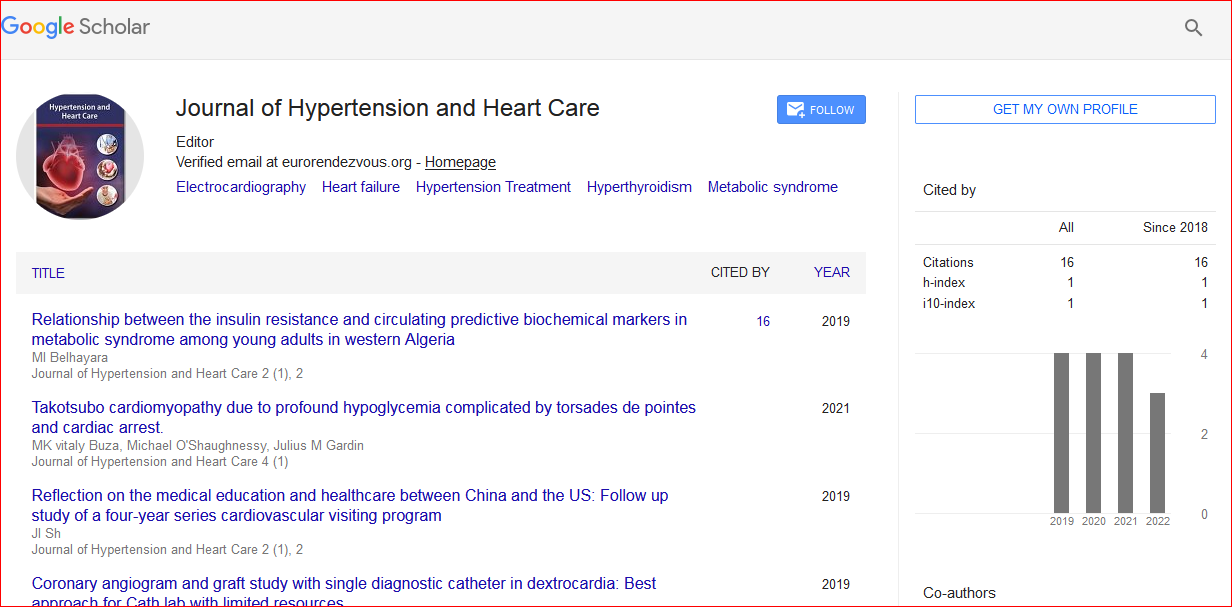The image size is (1232, 607).
Task: Click Get My Own Profile button
Action: click(x=1065, y=110)
